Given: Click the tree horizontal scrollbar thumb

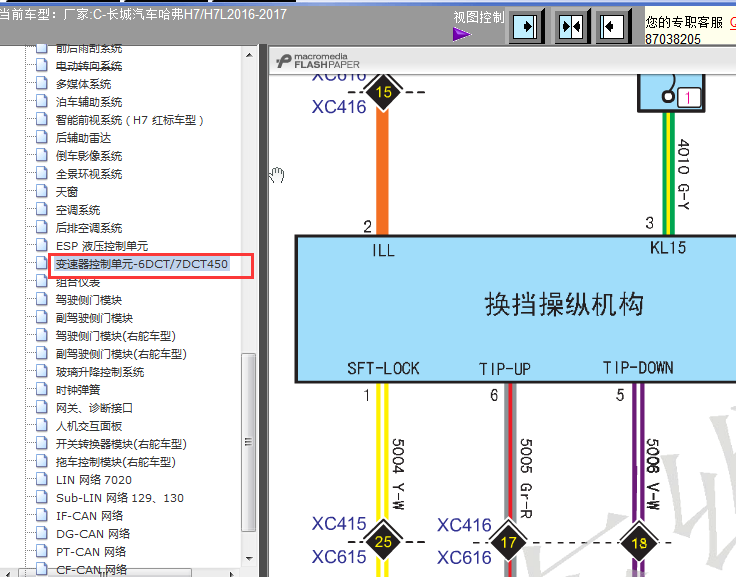Looking at the screenshot, I should [107, 573].
